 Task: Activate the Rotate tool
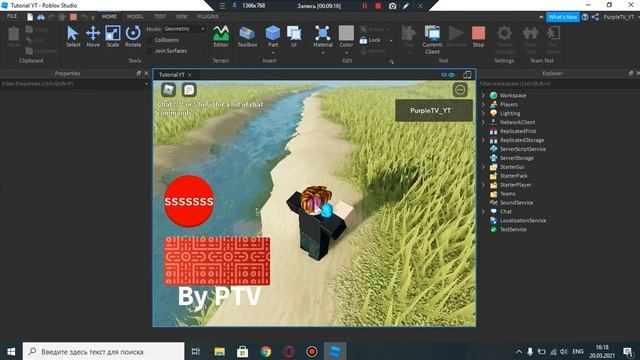133,36
